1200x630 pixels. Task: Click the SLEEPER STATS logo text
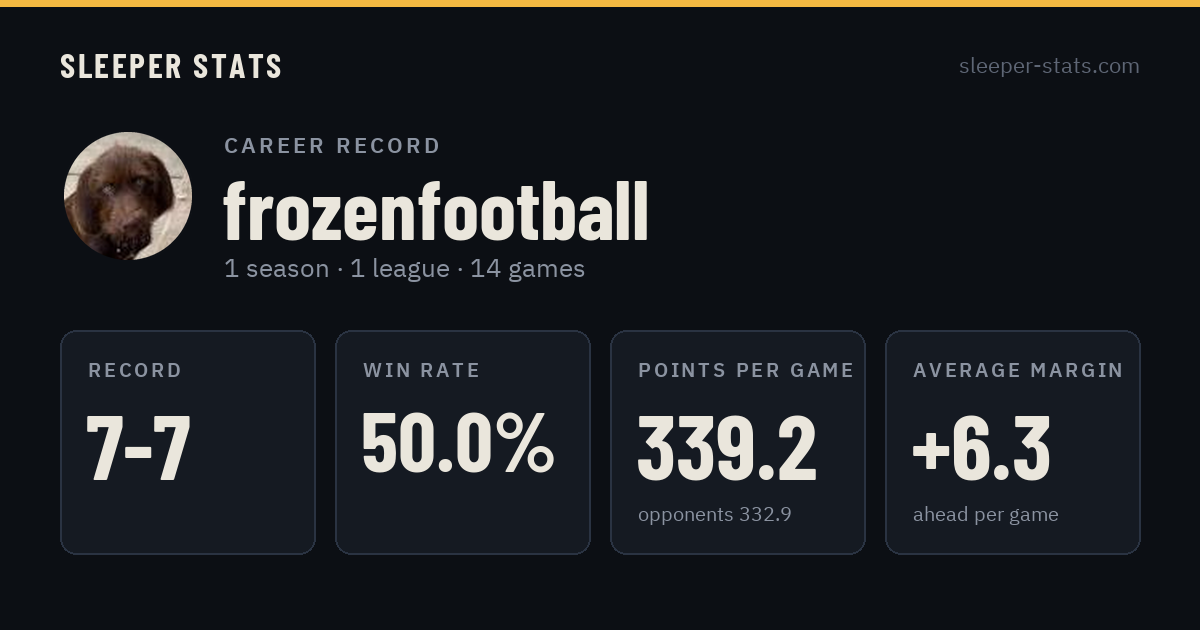tap(171, 66)
